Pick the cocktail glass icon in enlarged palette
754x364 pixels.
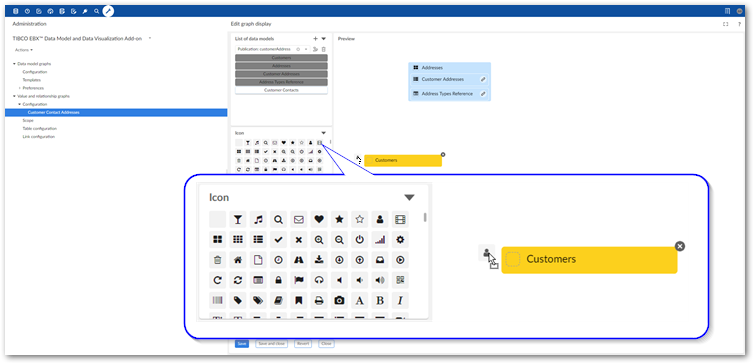pyautogui.click(x=238, y=219)
